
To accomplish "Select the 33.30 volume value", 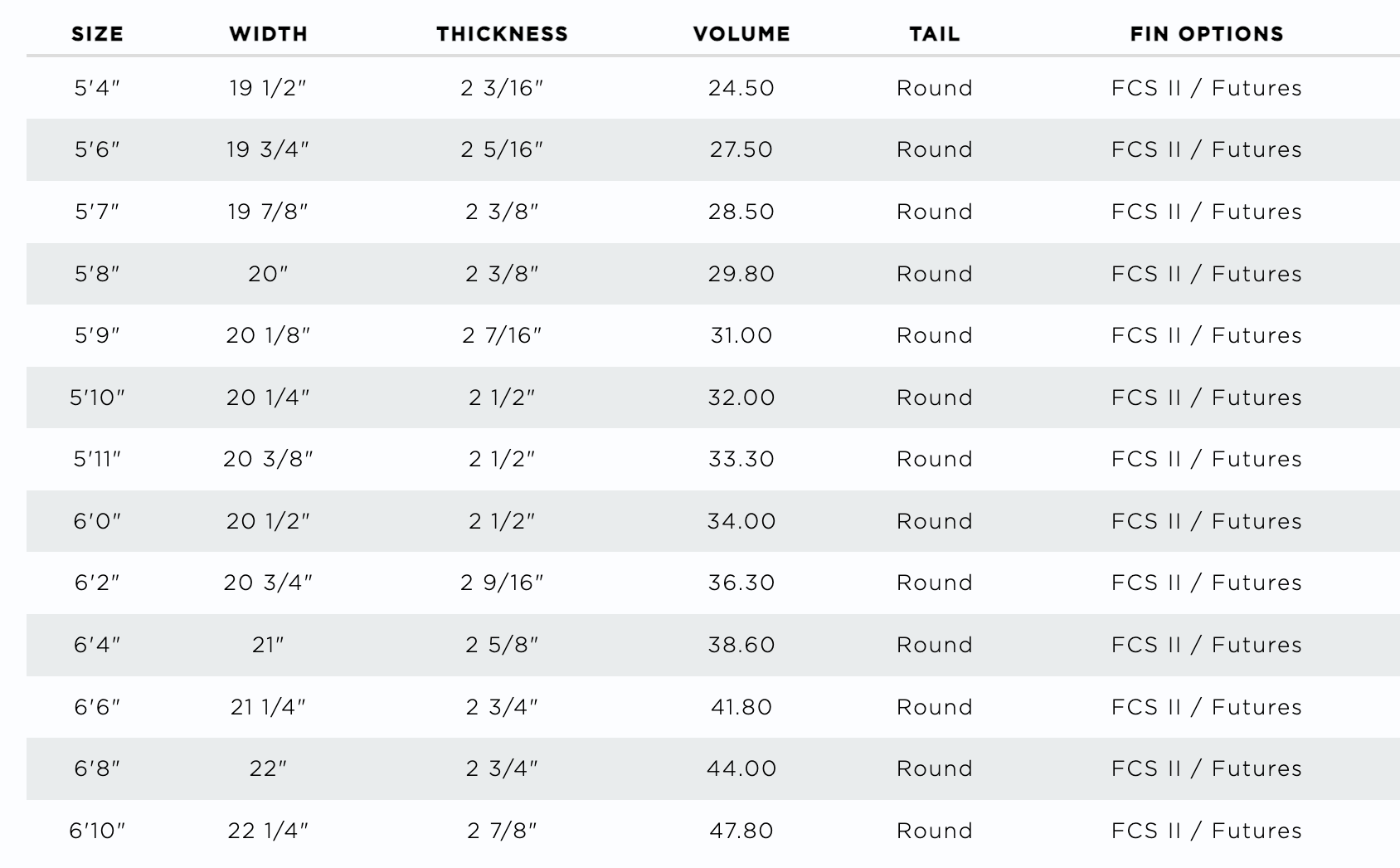I will (x=741, y=459).
